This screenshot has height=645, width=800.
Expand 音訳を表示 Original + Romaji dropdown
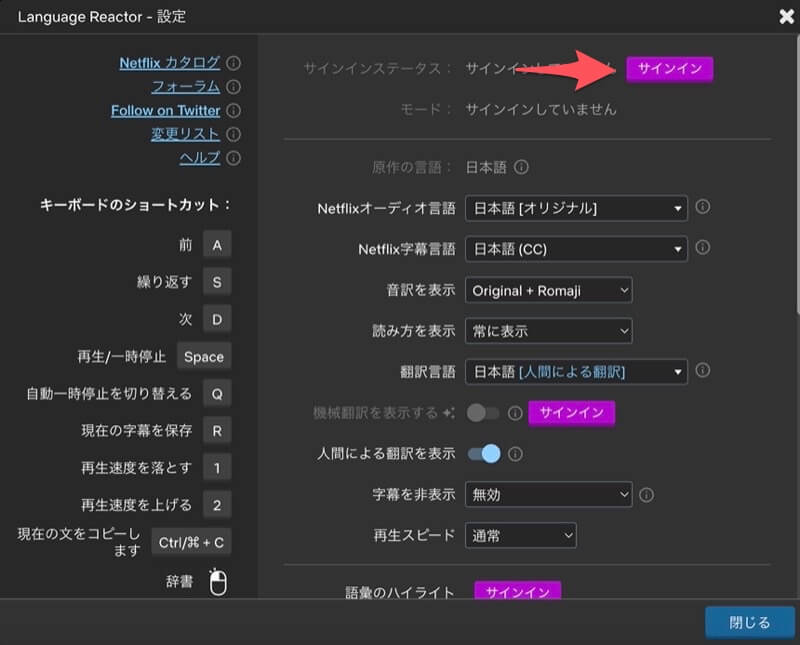pyautogui.click(x=549, y=290)
